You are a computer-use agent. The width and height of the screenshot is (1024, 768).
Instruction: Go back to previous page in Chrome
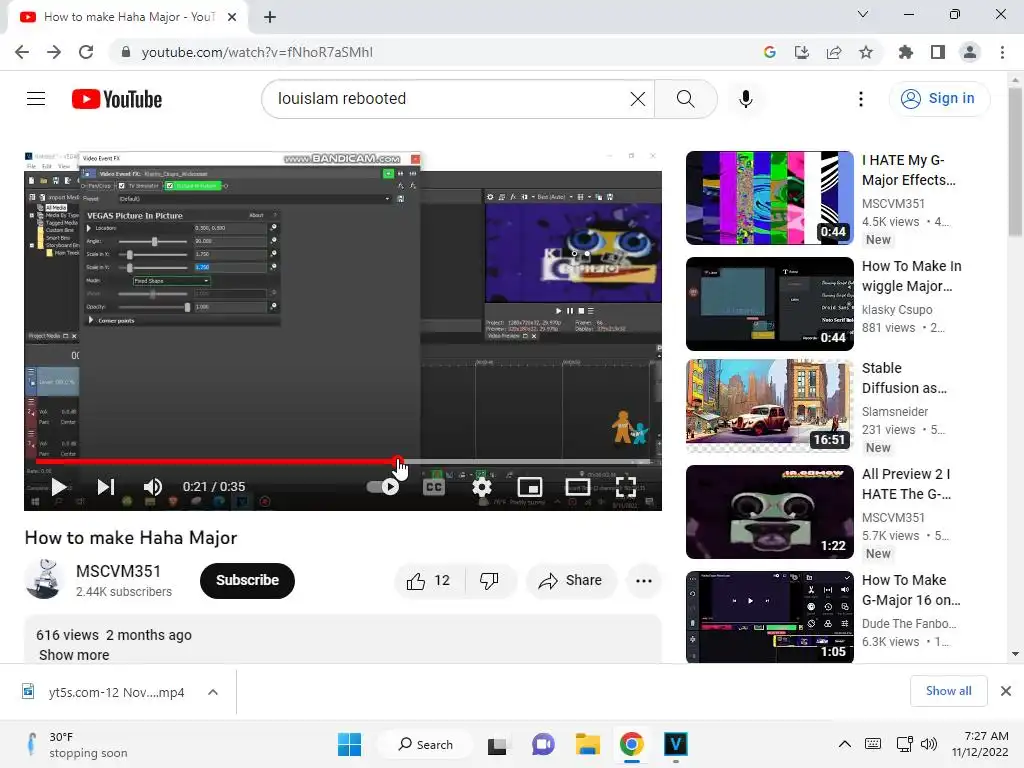pos(22,52)
